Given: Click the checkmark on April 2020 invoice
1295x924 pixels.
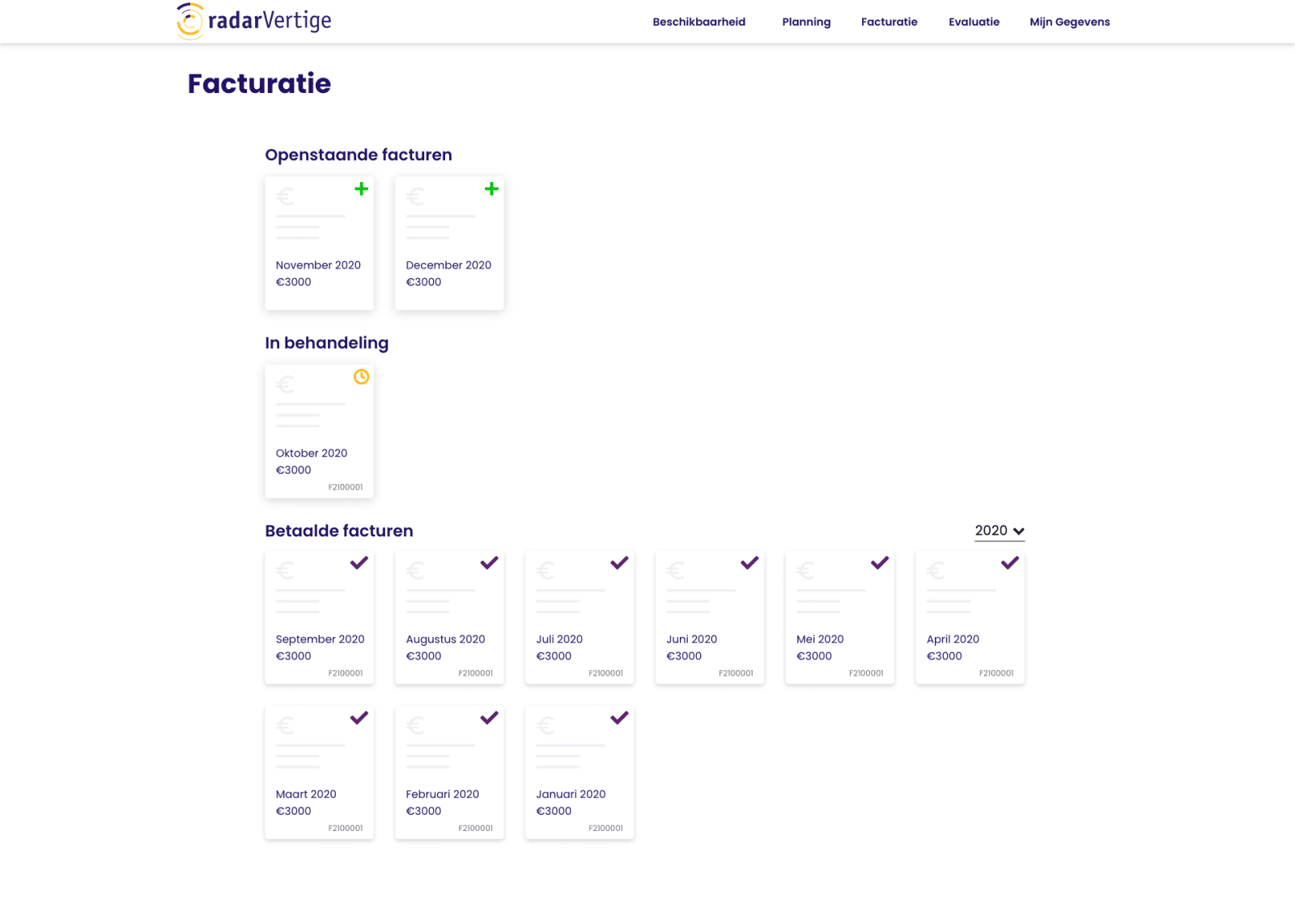Looking at the screenshot, I should pos(1009,562).
